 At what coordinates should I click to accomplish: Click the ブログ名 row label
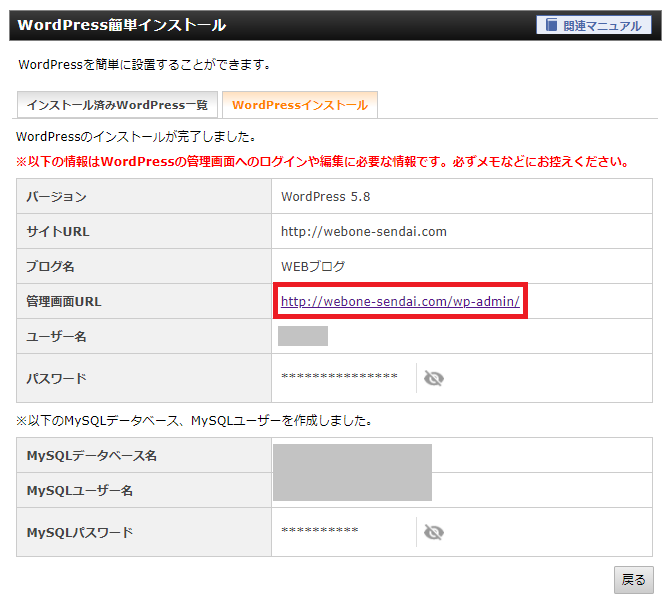tap(50, 266)
